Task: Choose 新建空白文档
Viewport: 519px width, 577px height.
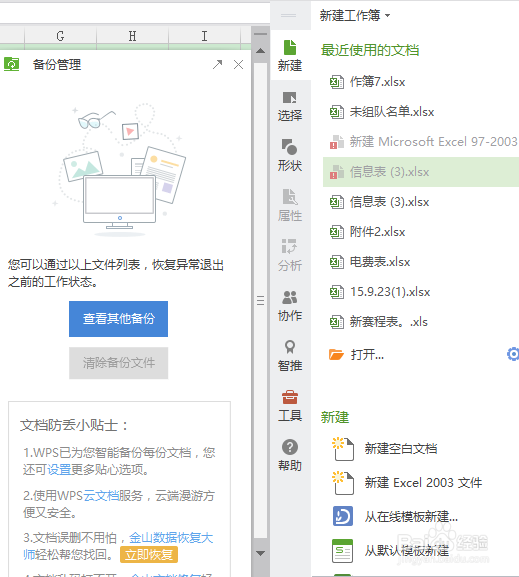Action: [x=401, y=449]
